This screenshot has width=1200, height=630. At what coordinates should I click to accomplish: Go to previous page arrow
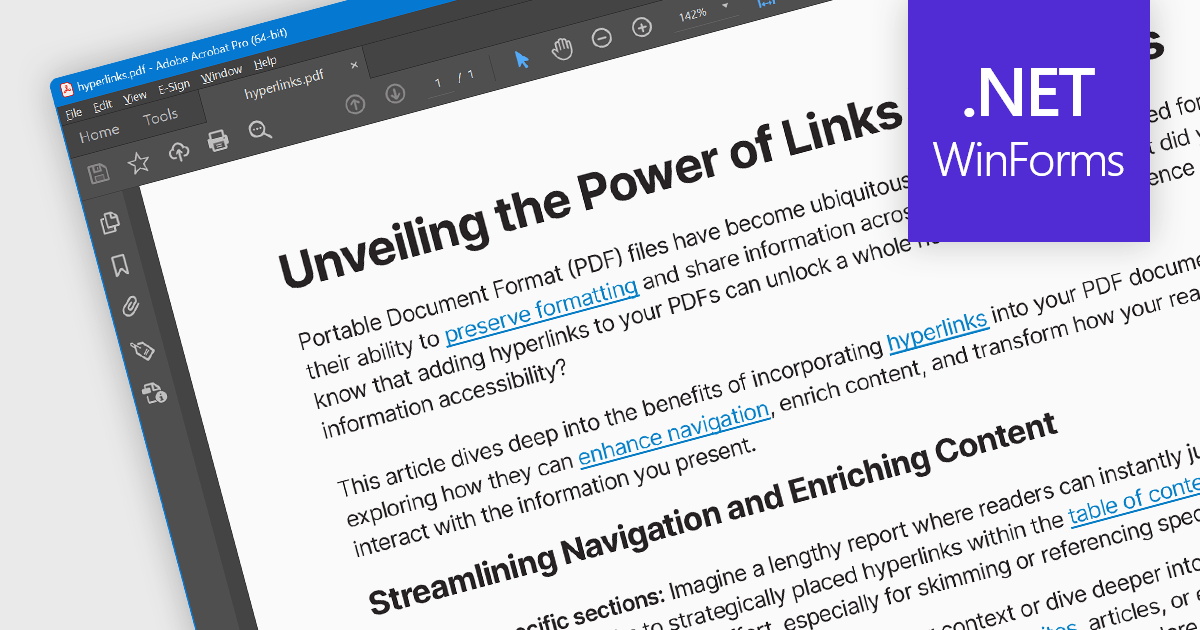coord(354,103)
